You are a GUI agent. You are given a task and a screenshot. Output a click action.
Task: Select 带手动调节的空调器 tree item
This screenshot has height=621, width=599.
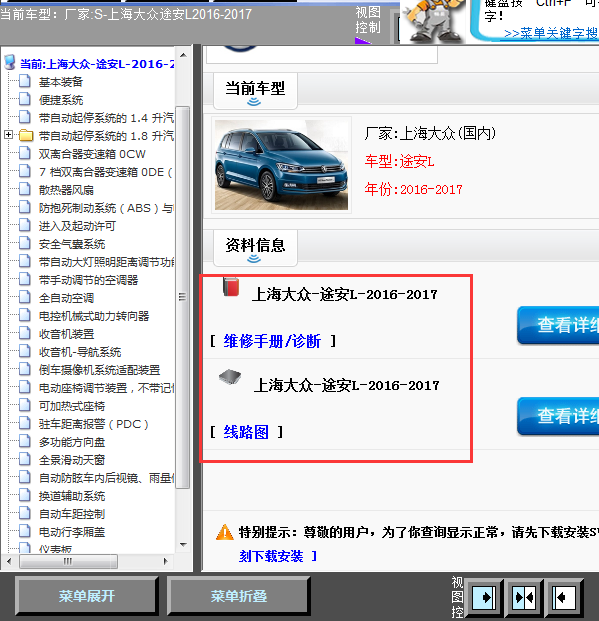point(88,280)
